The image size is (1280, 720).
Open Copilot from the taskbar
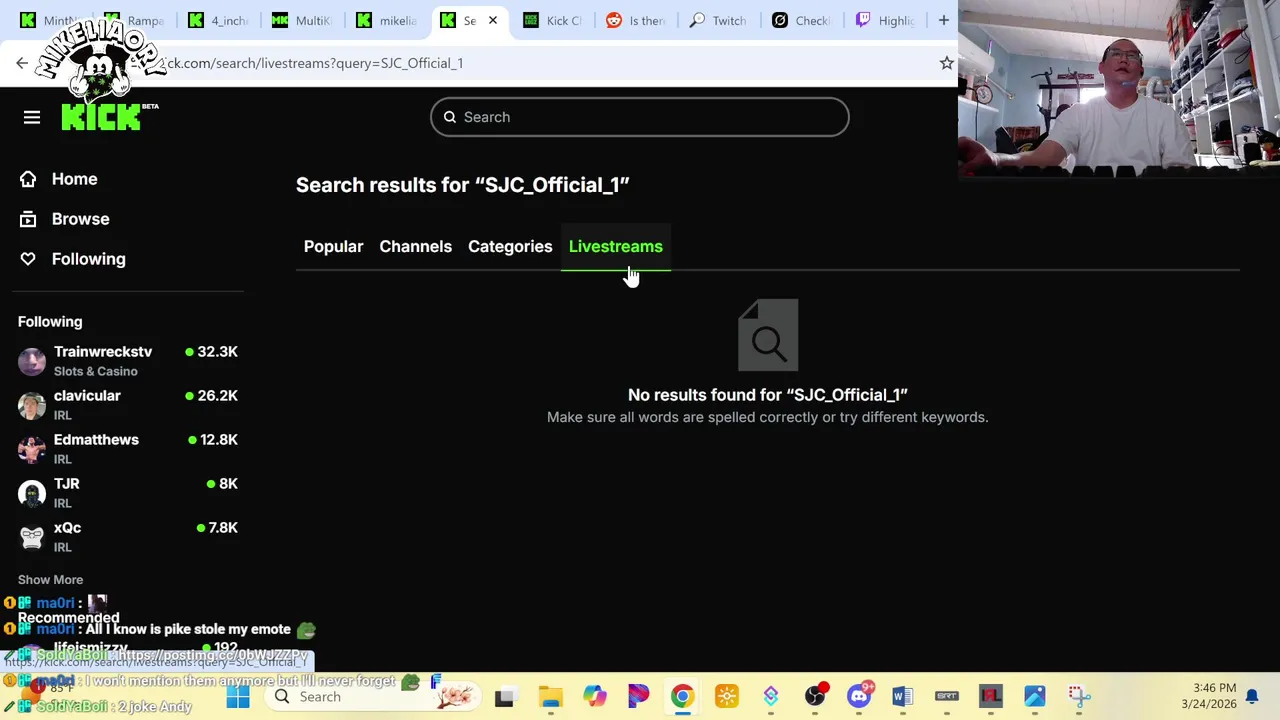594,697
